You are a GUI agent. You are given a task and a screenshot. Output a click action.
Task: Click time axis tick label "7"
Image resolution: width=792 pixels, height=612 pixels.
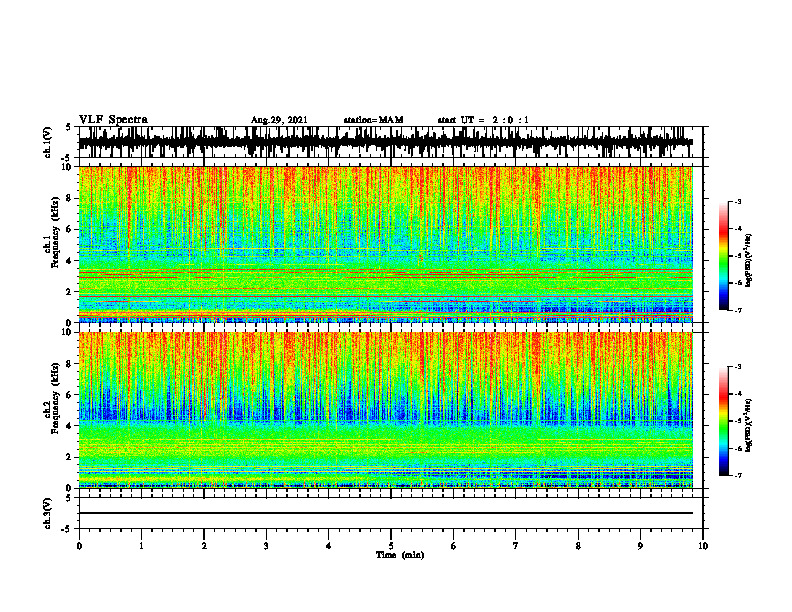pyautogui.click(x=516, y=546)
